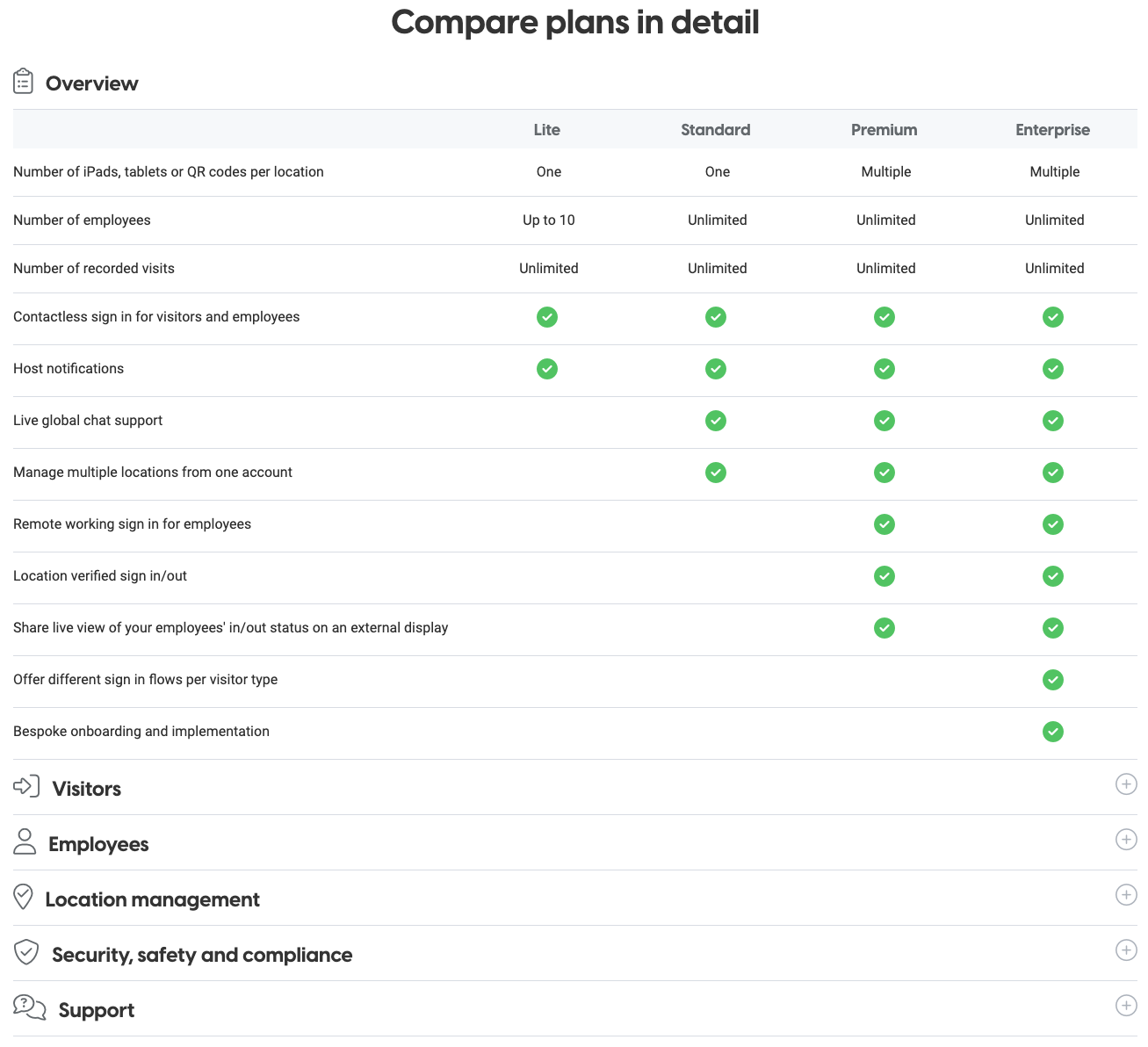Viewport: 1148px width, 1047px height.
Task: Click Enterprise checkmark for Bespoke onboarding
Action: point(1053,732)
